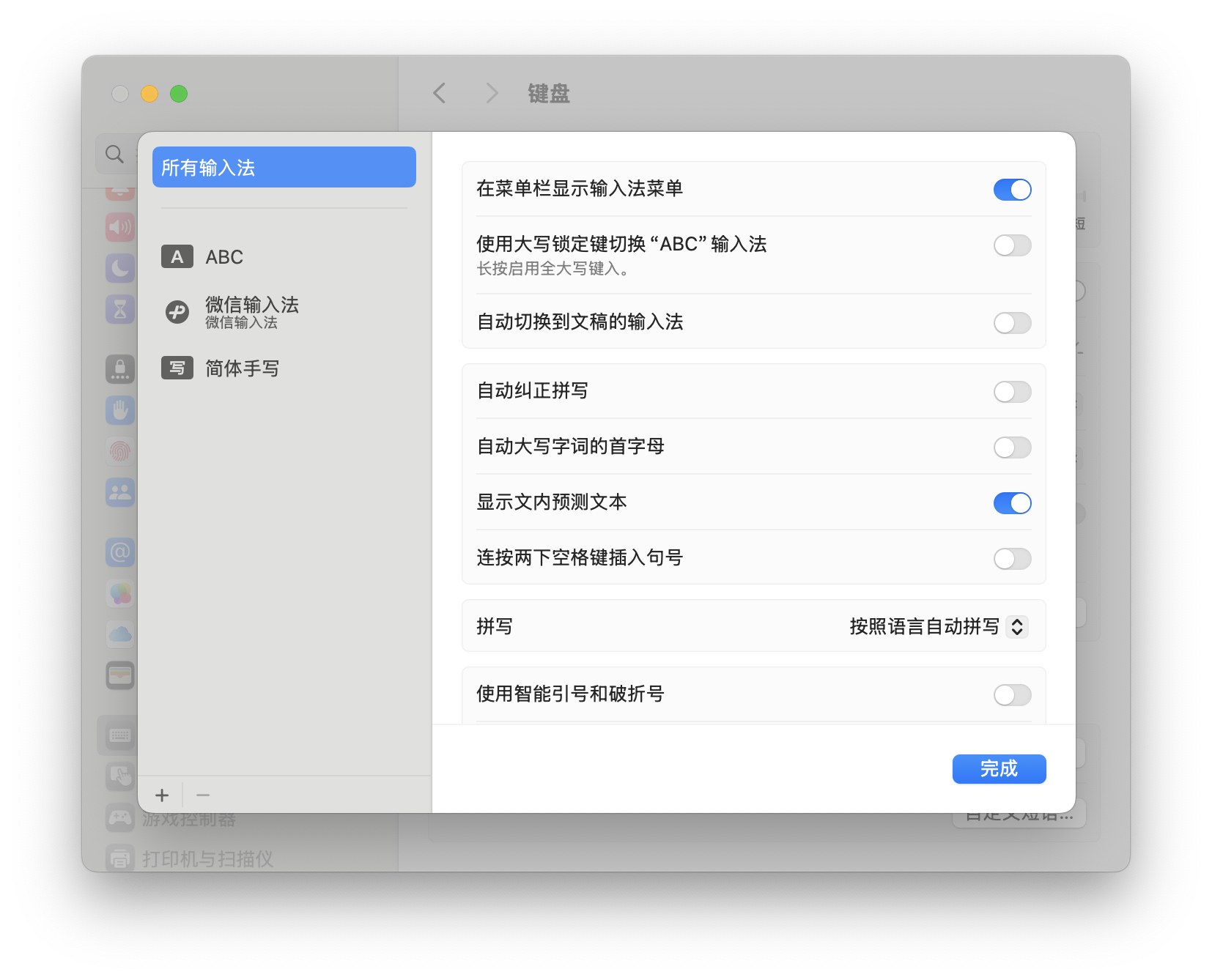Viewport: 1212px width, 980px height.
Task: Open Internet Accounts via the @ icon
Action: point(119,552)
